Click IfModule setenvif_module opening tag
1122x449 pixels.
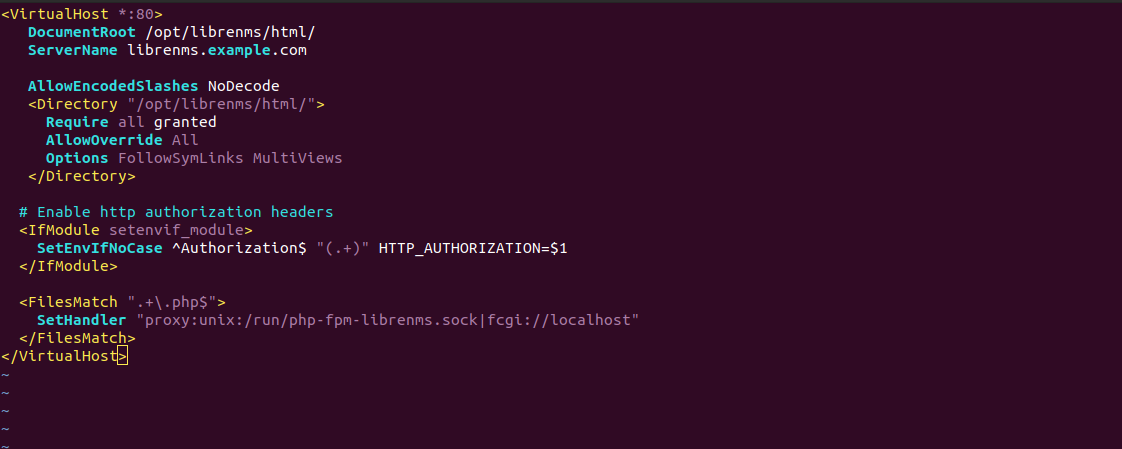click(x=136, y=230)
